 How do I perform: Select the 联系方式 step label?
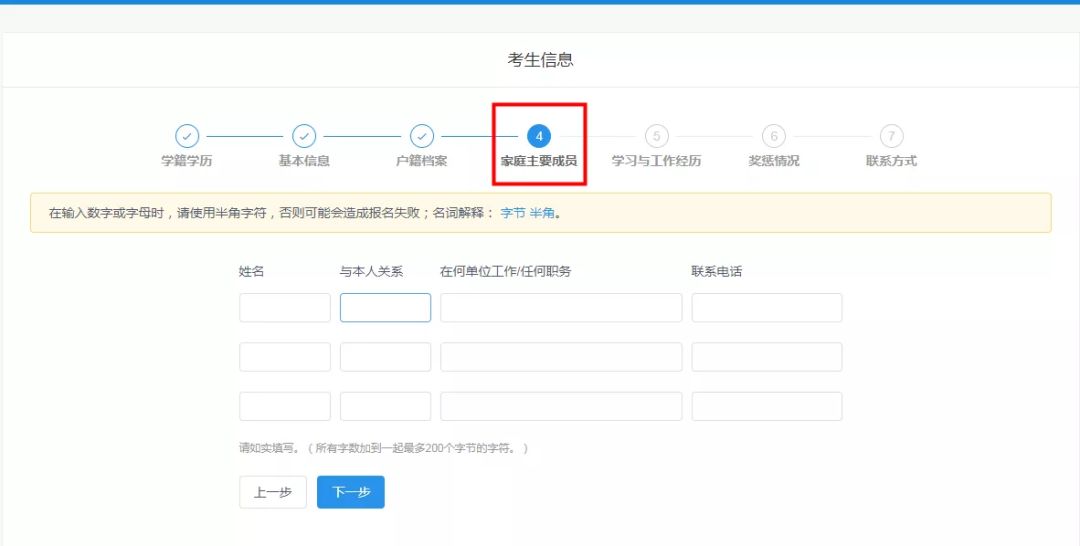tap(891, 161)
